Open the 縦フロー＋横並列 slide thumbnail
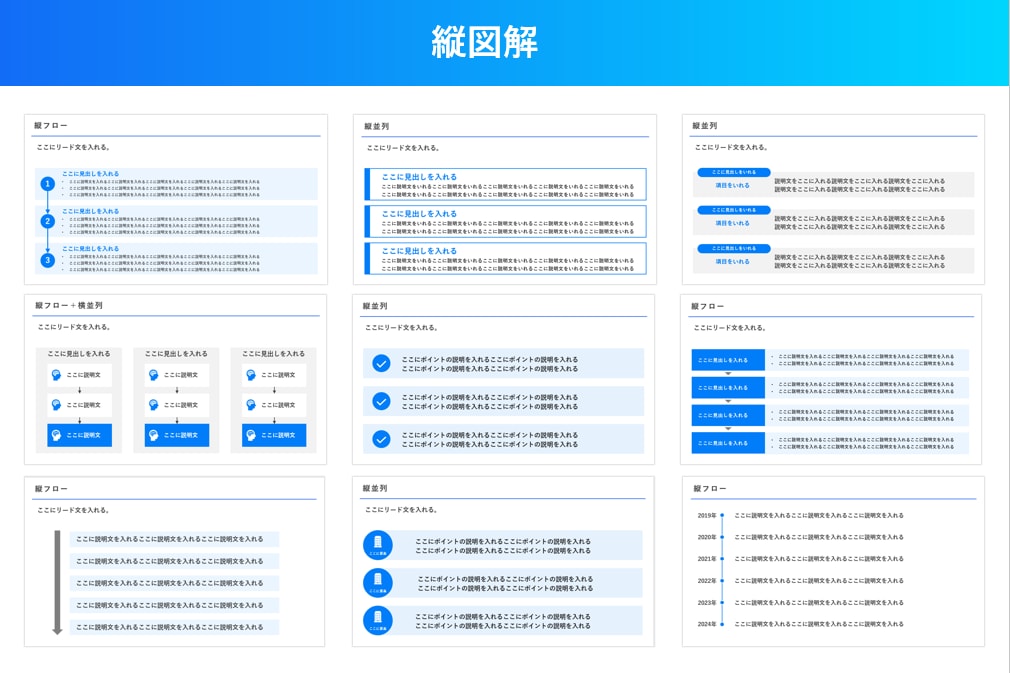 [x=176, y=379]
